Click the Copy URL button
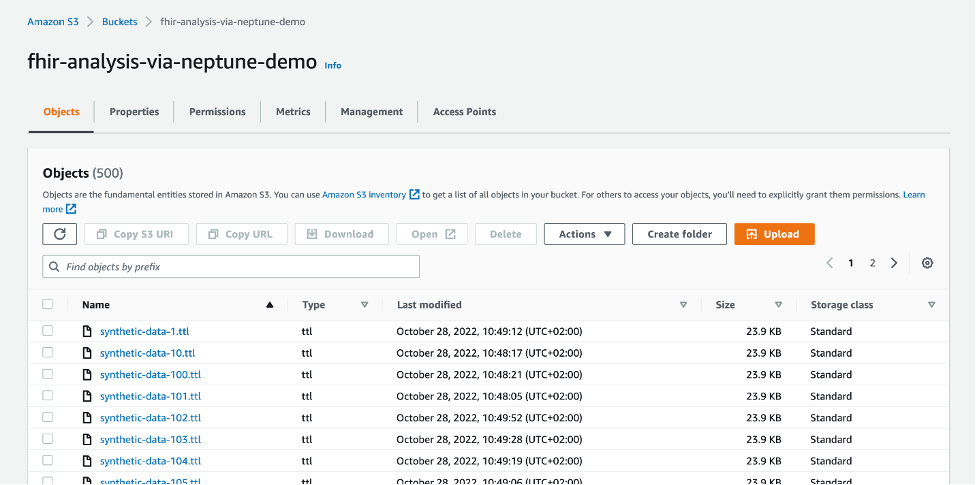977x485 pixels. click(242, 234)
